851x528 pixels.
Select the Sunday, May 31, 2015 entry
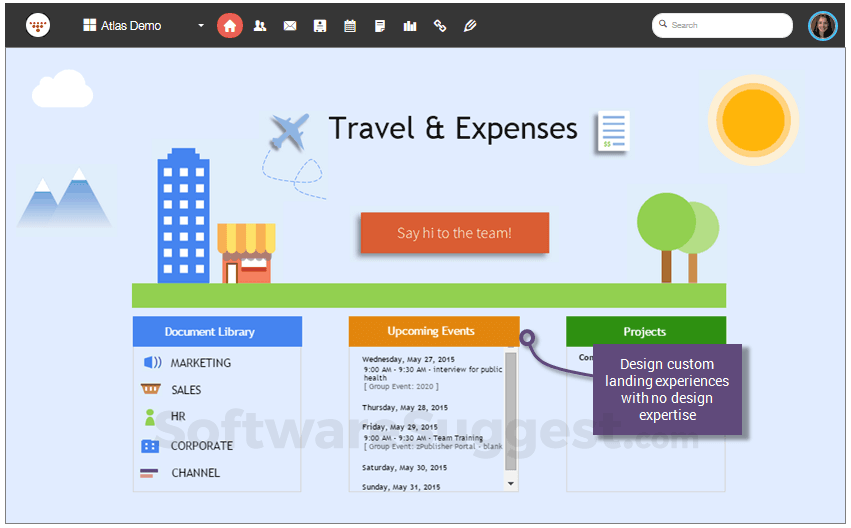point(401,487)
